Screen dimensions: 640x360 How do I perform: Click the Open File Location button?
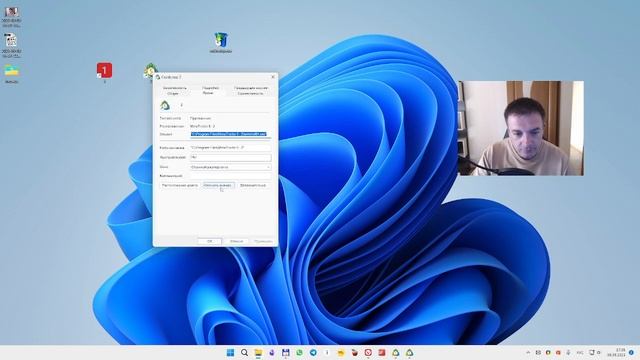(x=180, y=185)
